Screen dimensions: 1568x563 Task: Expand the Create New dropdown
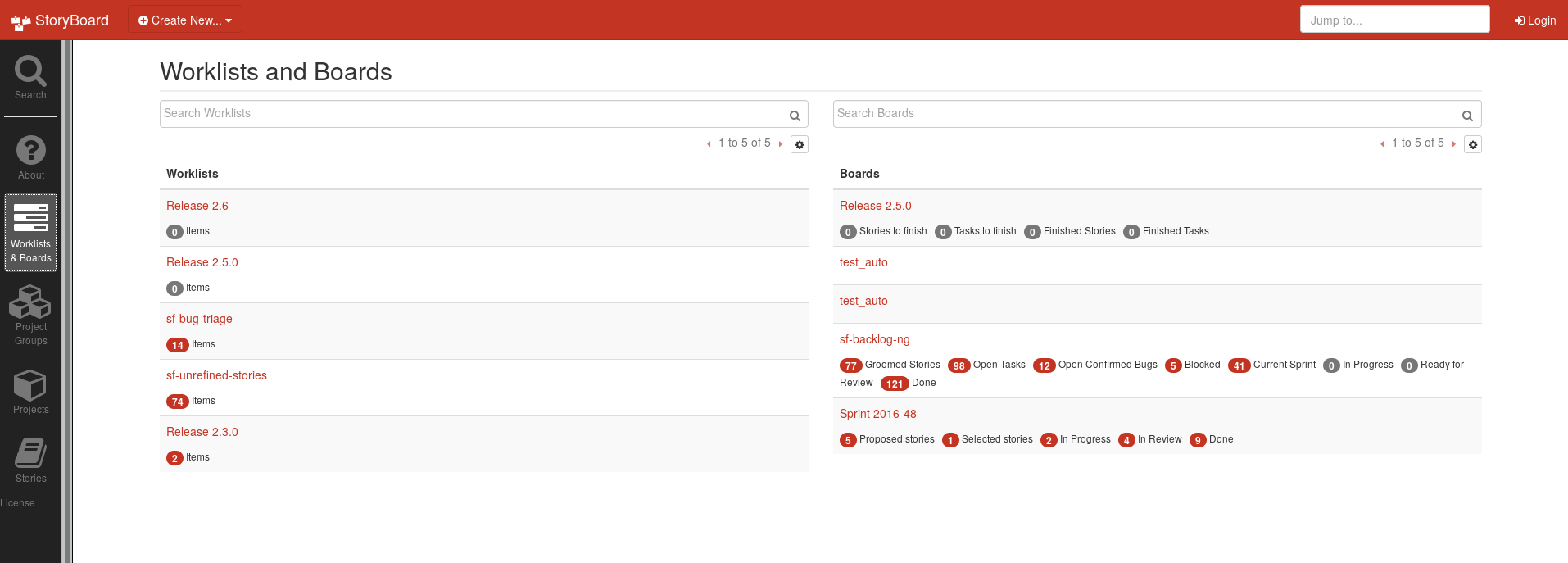[185, 20]
